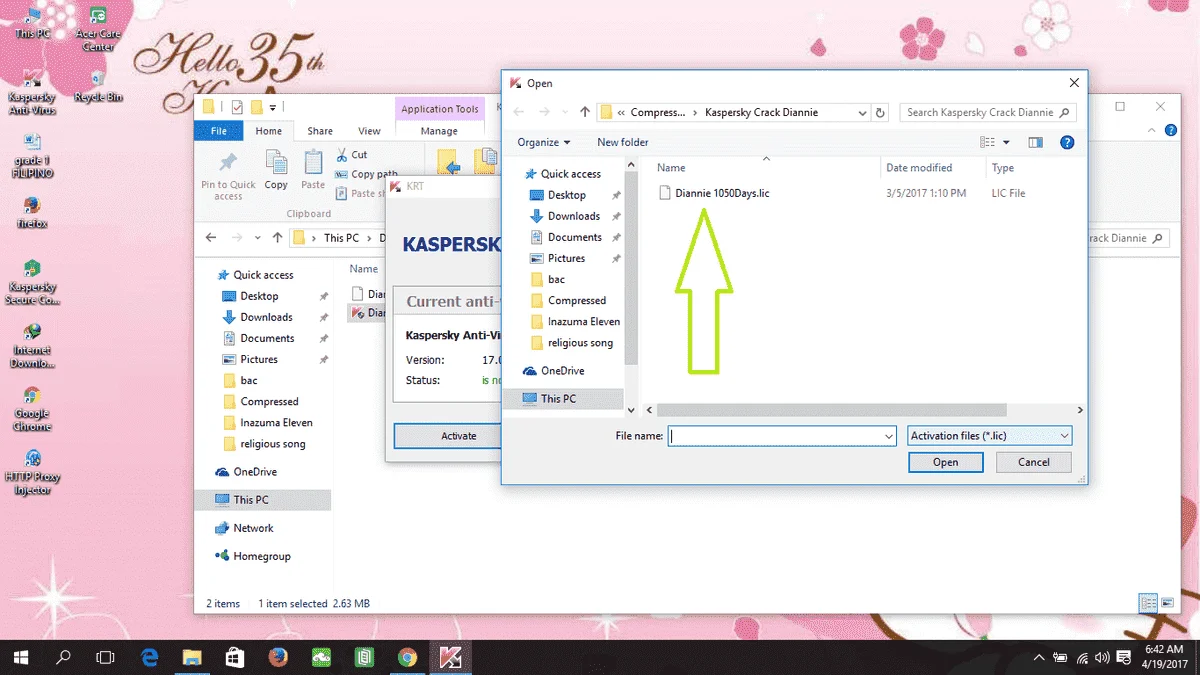Image resolution: width=1200 pixels, height=675 pixels.
Task: Click Help icon in Open dialog
Action: coord(1067,142)
